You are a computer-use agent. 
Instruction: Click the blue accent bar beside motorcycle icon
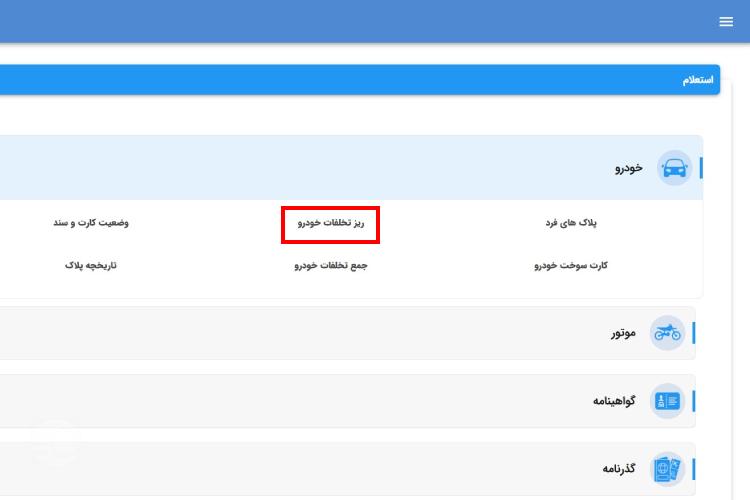[x=693, y=333]
